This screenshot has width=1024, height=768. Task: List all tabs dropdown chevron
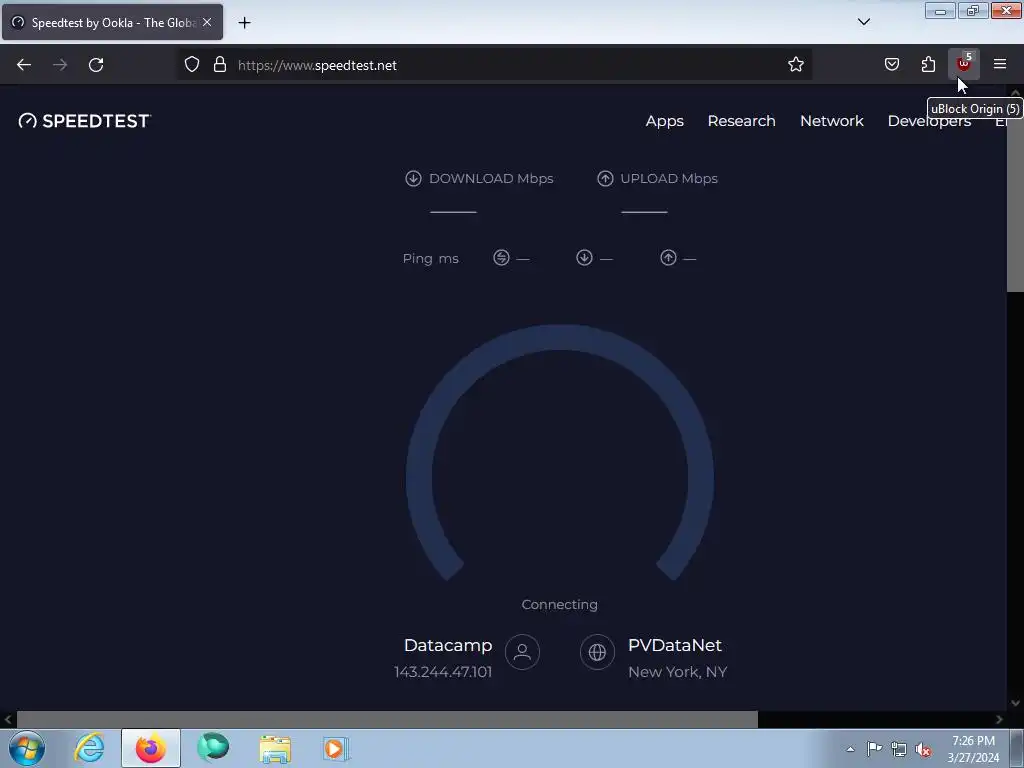[x=863, y=22]
